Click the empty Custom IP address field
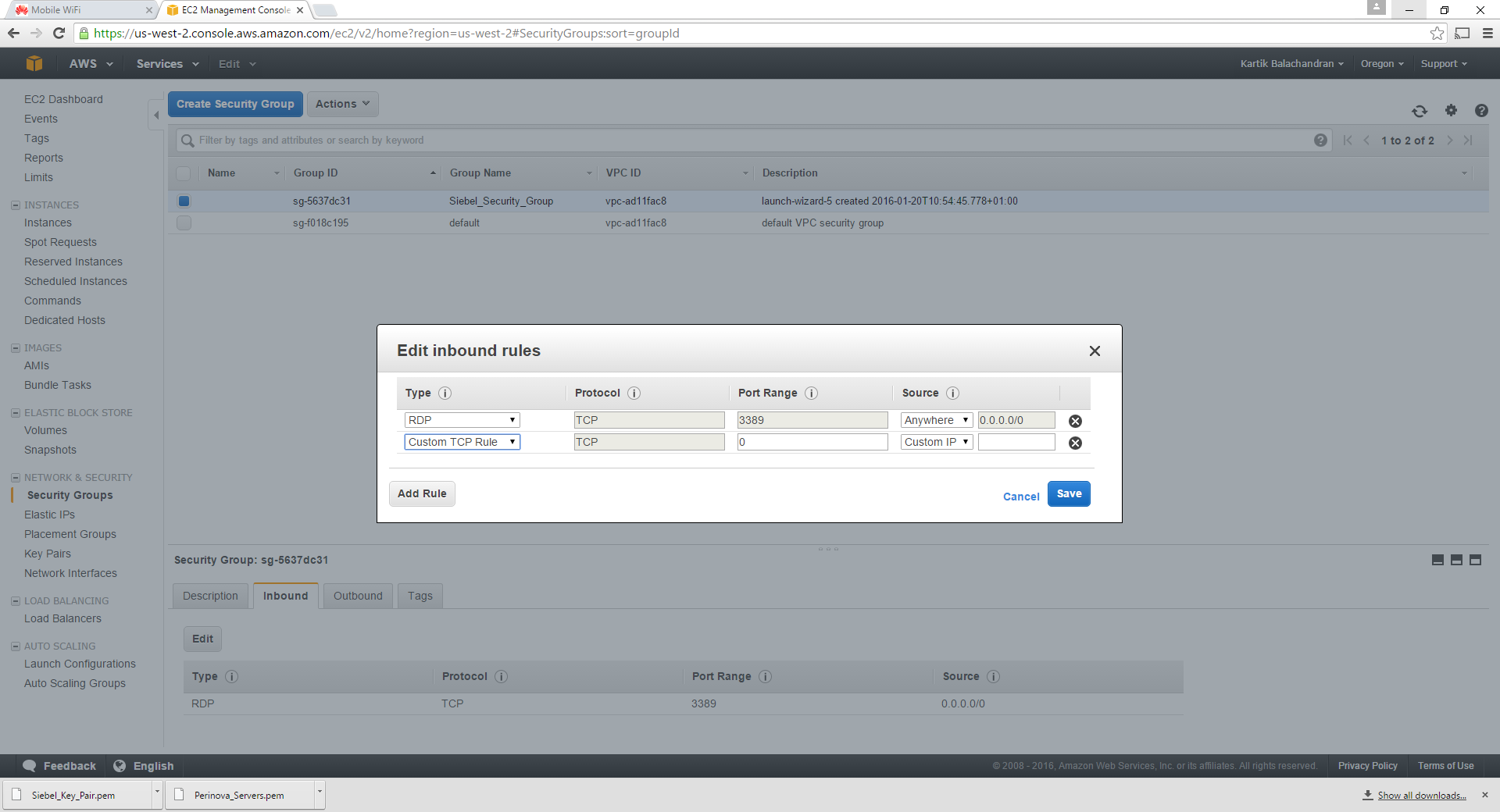The image size is (1500, 812). click(1016, 442)
